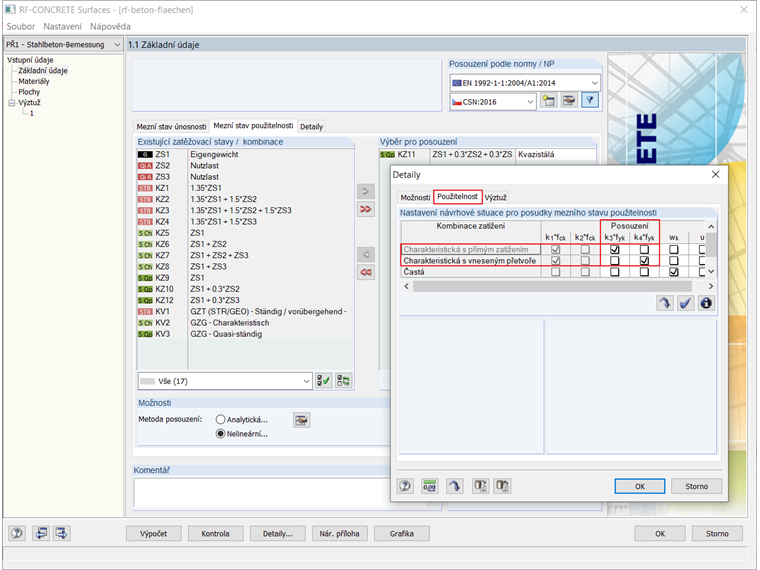The height and width of the screenshot is (570, 760).
Task: Select the ZS1 Eigengewicht load case row
Action: tap(245, 154)
